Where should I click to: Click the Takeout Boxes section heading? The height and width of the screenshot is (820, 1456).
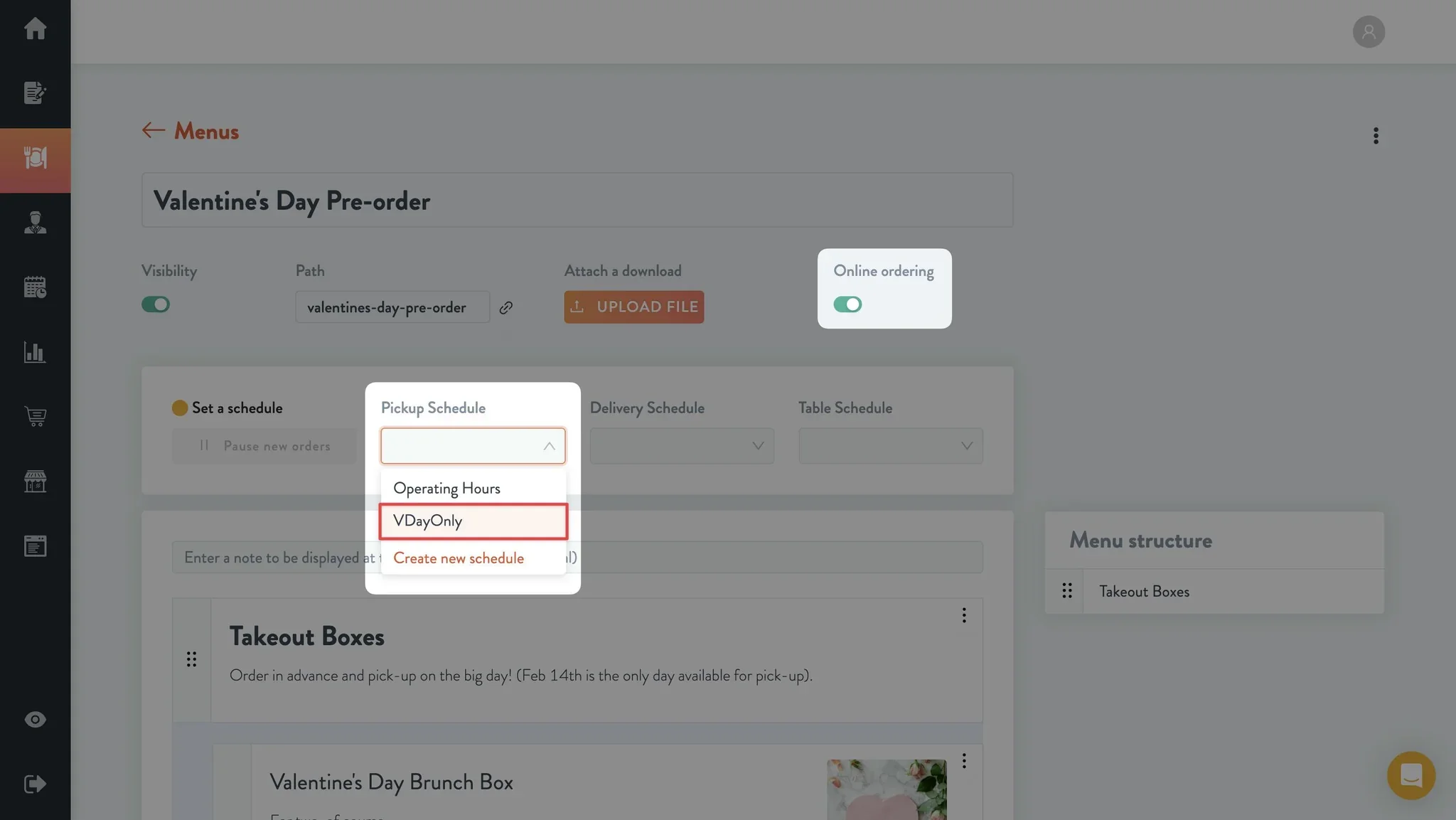pos(306,637)
